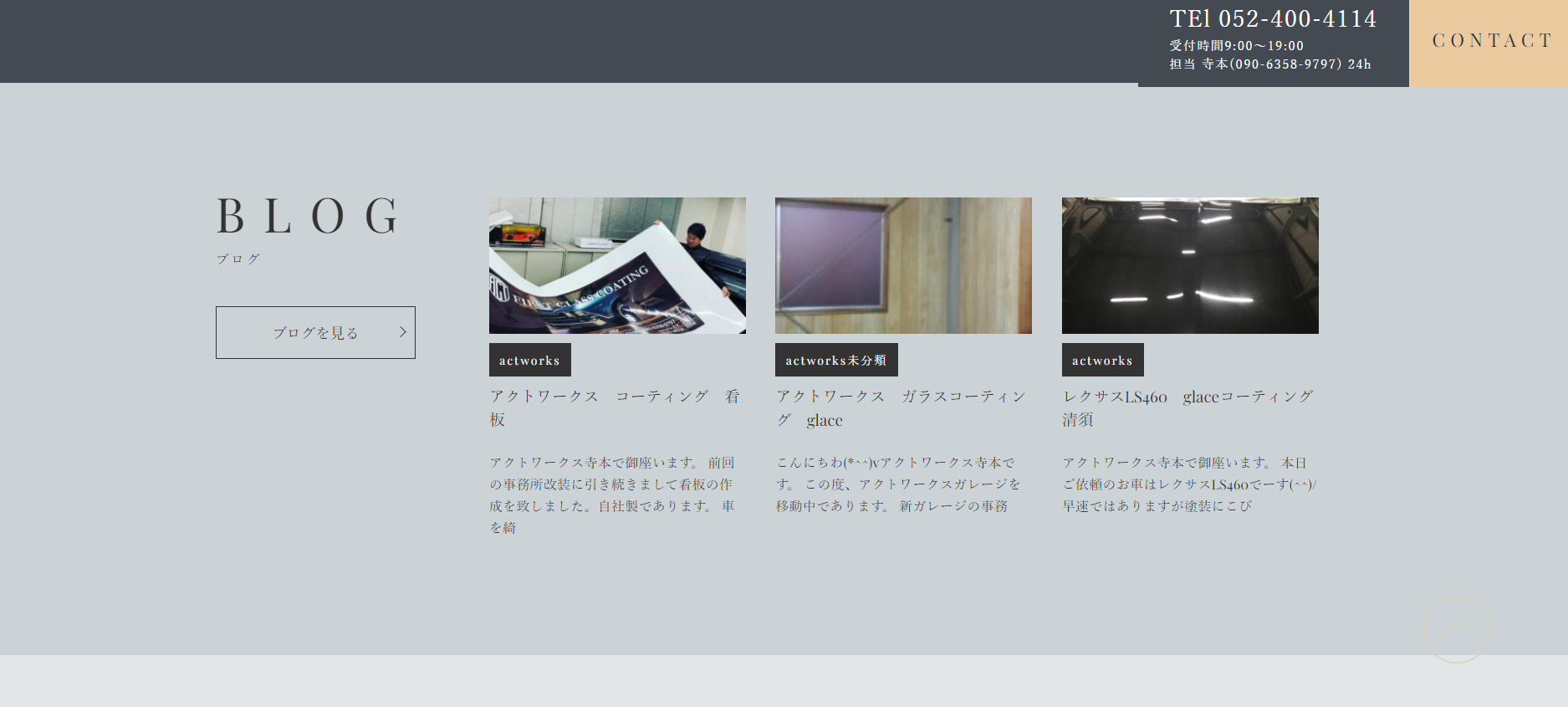This screenshot has width=1568, height=707.
Task: Click chevron arrow in ブログを見る button
Action: tap(403, 332)
